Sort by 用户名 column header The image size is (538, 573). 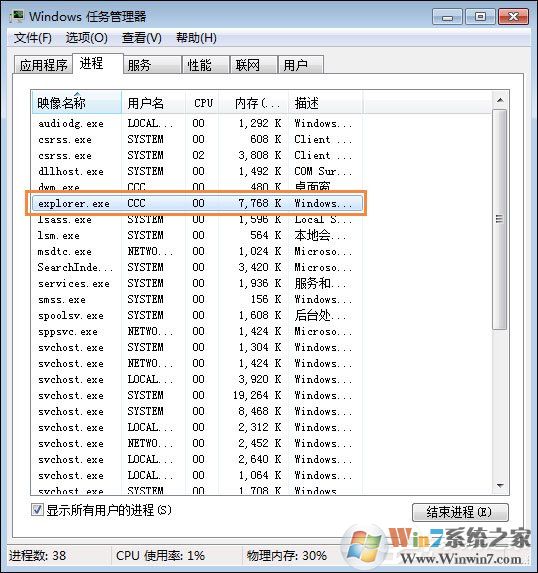[153, 103]
